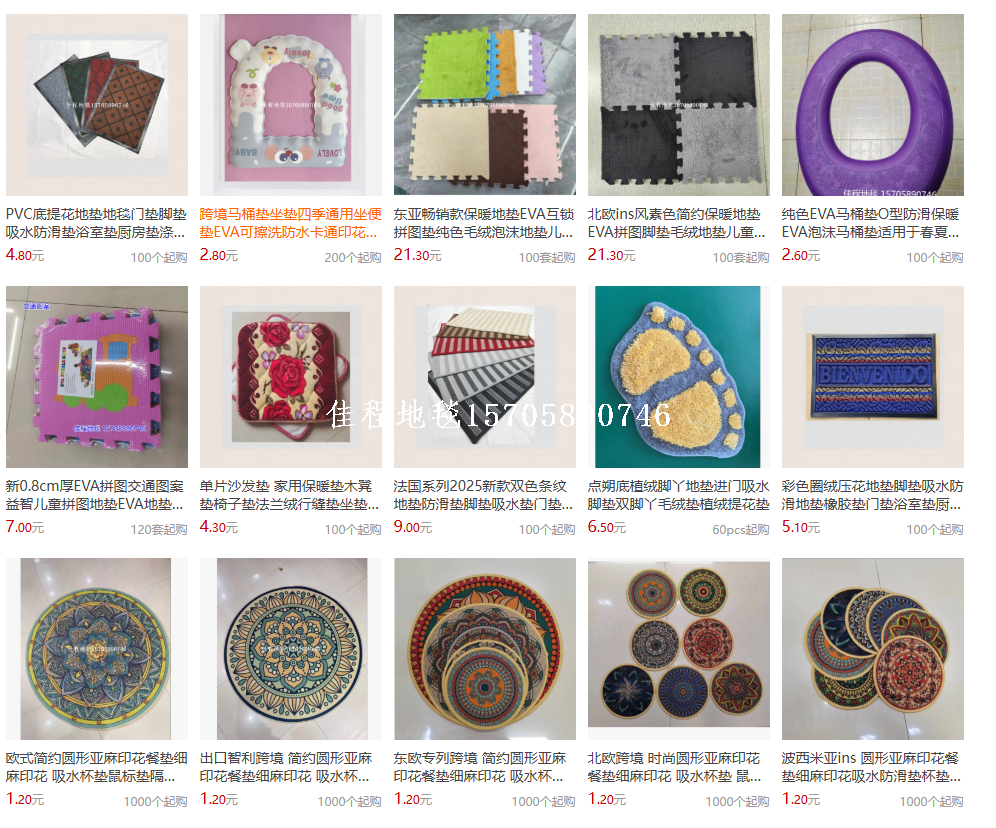This screenshot has width=996, height=828.
Task: Open 东亚畅销款保暖地垫EVA互锁 title link
Action: [x=484, y=224]
